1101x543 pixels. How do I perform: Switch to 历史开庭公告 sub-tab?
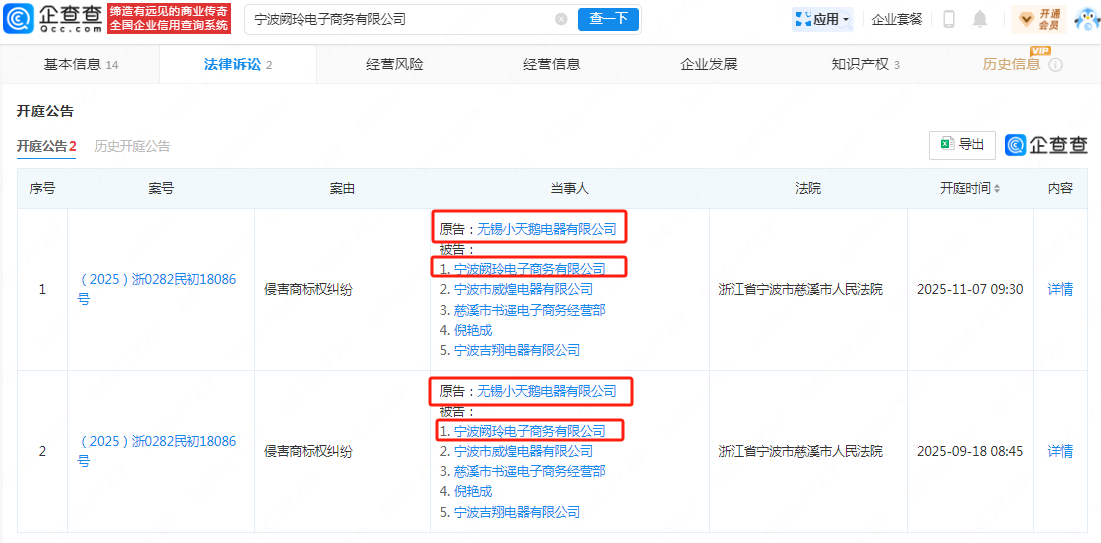click(132, 146)
